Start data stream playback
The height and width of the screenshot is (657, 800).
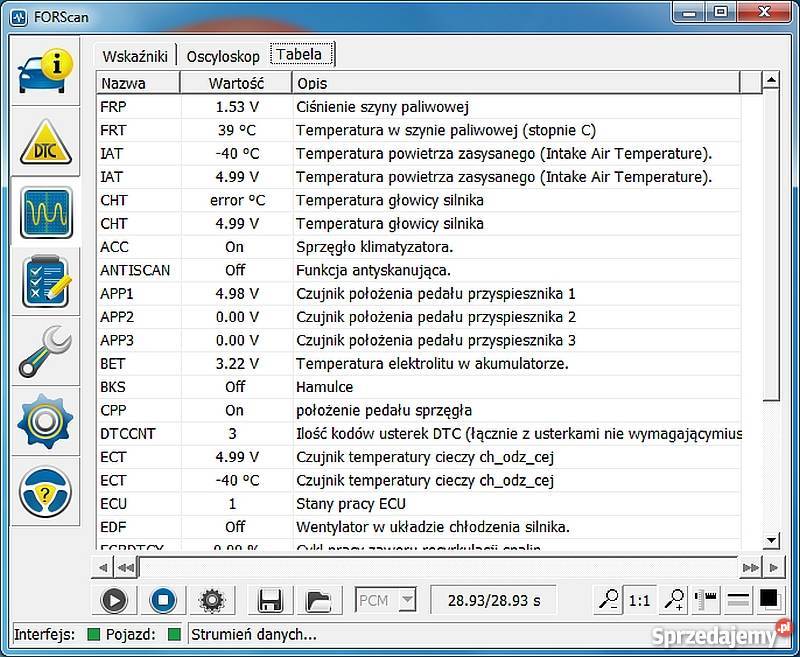point(114,600)
